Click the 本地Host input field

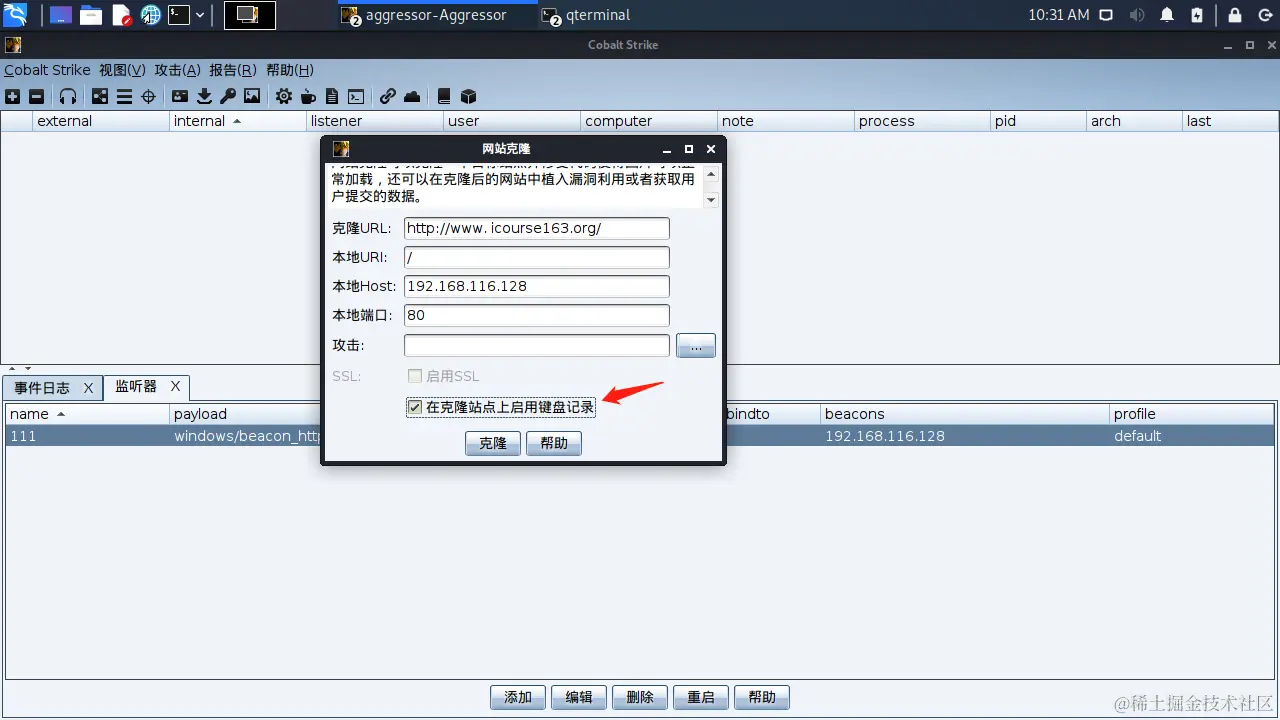click(x=537, y=286)
